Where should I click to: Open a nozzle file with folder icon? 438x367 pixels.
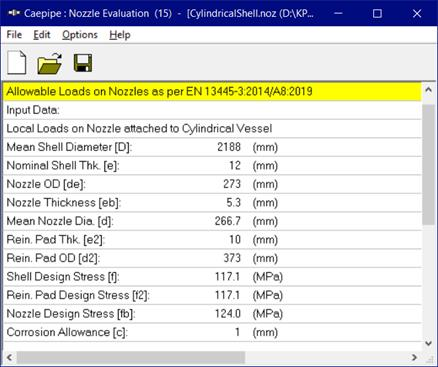coord(50,63)
